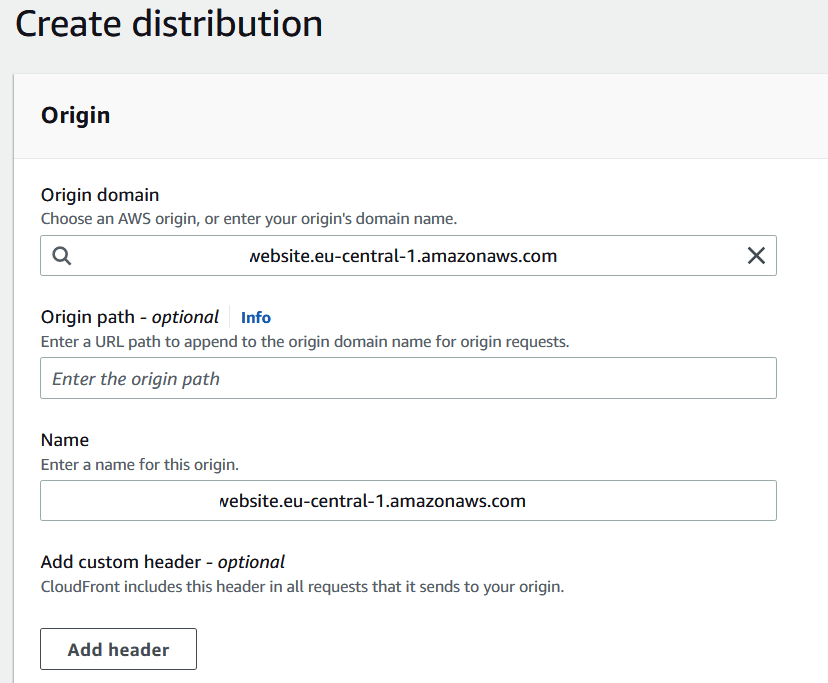Click the search icon inside Origin domain field
828x683 pixels.
(x=61, y=256)
